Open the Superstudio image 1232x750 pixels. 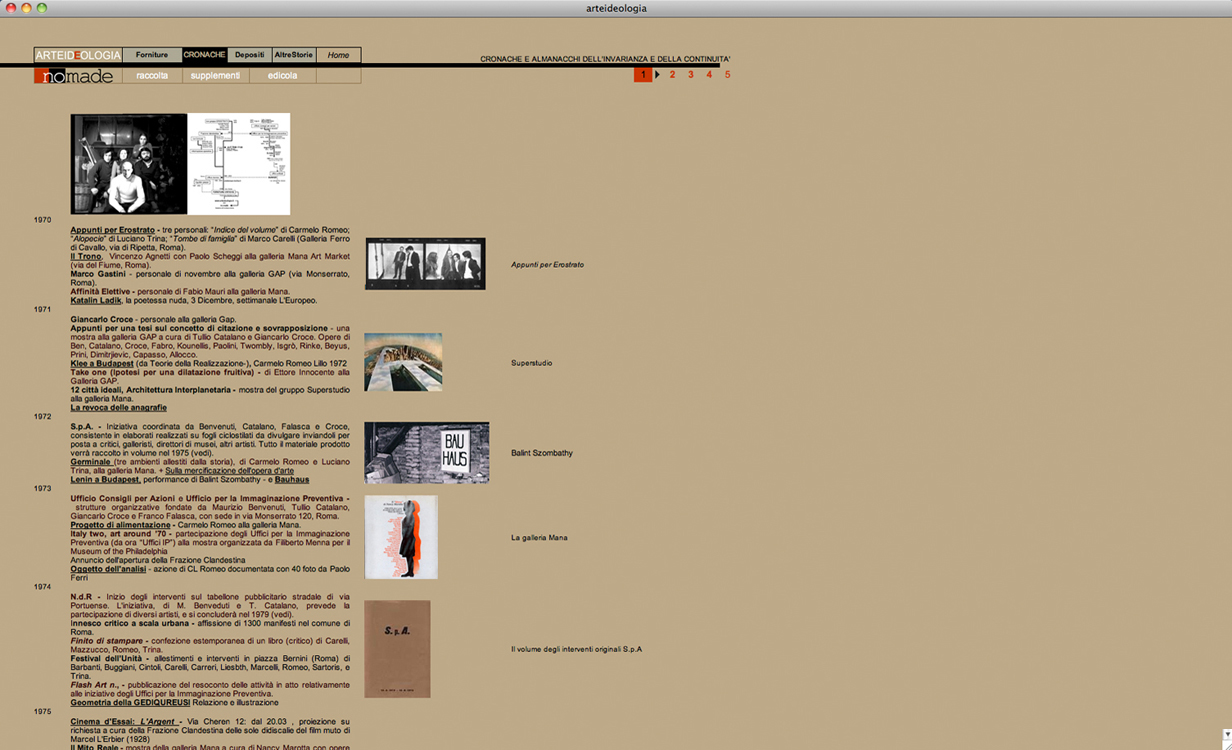coord(403,362)
